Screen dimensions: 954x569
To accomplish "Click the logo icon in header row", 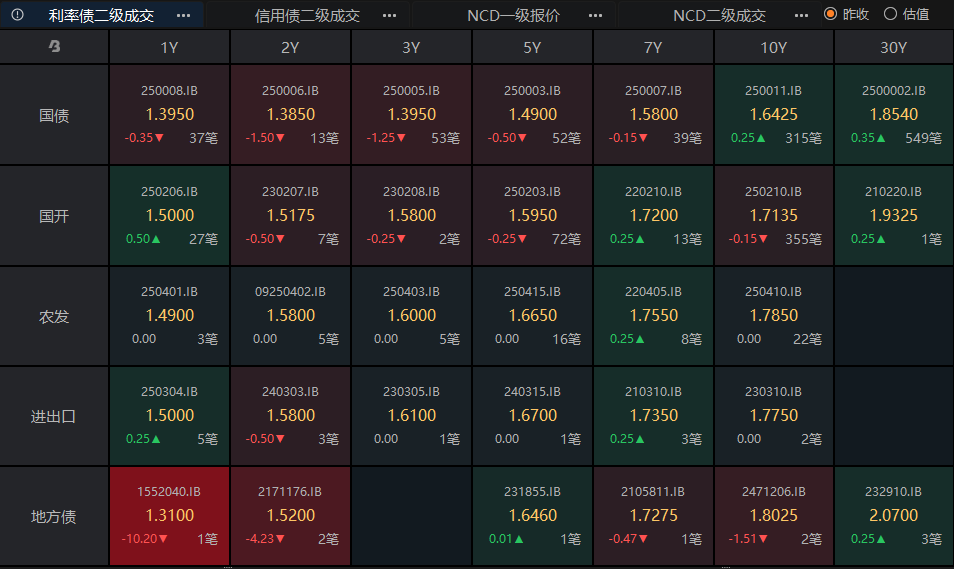I will pos(54,46).
